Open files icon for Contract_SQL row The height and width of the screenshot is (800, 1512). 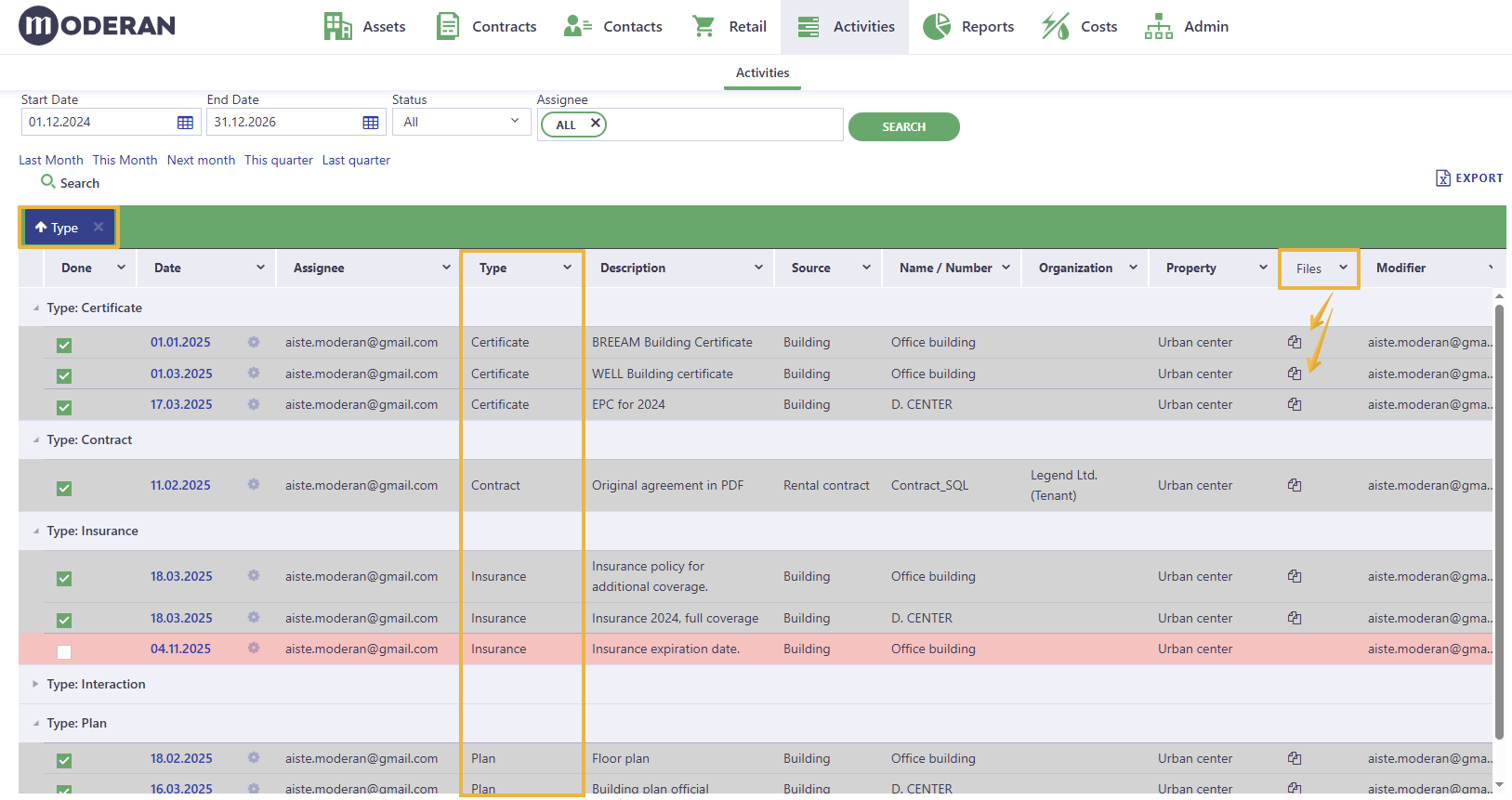1295,485
